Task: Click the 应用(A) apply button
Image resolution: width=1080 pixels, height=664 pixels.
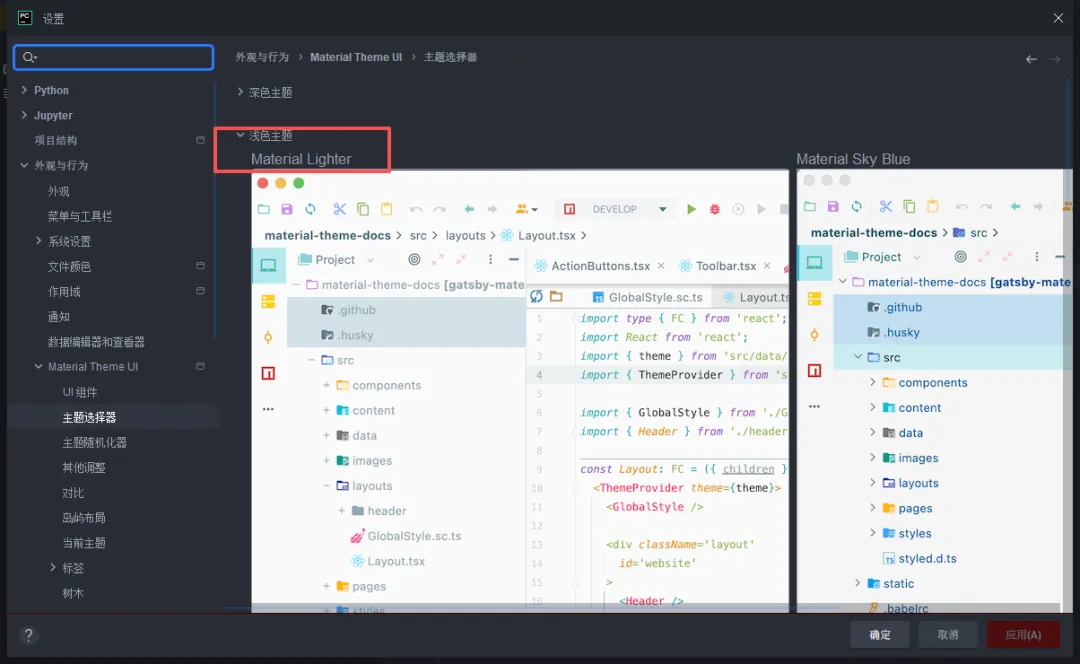Action: pyautogui.click(x=1024, y=635)
